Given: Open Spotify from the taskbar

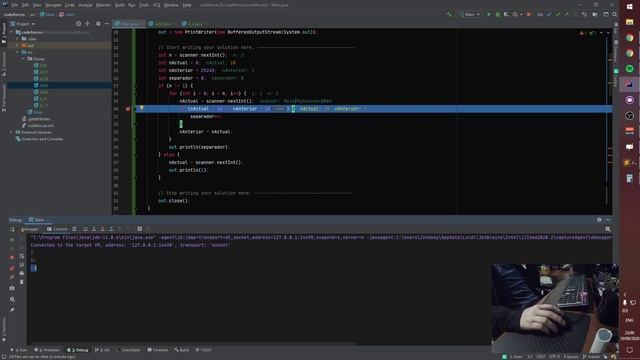Looking at the screenshot, I should 629,69.
